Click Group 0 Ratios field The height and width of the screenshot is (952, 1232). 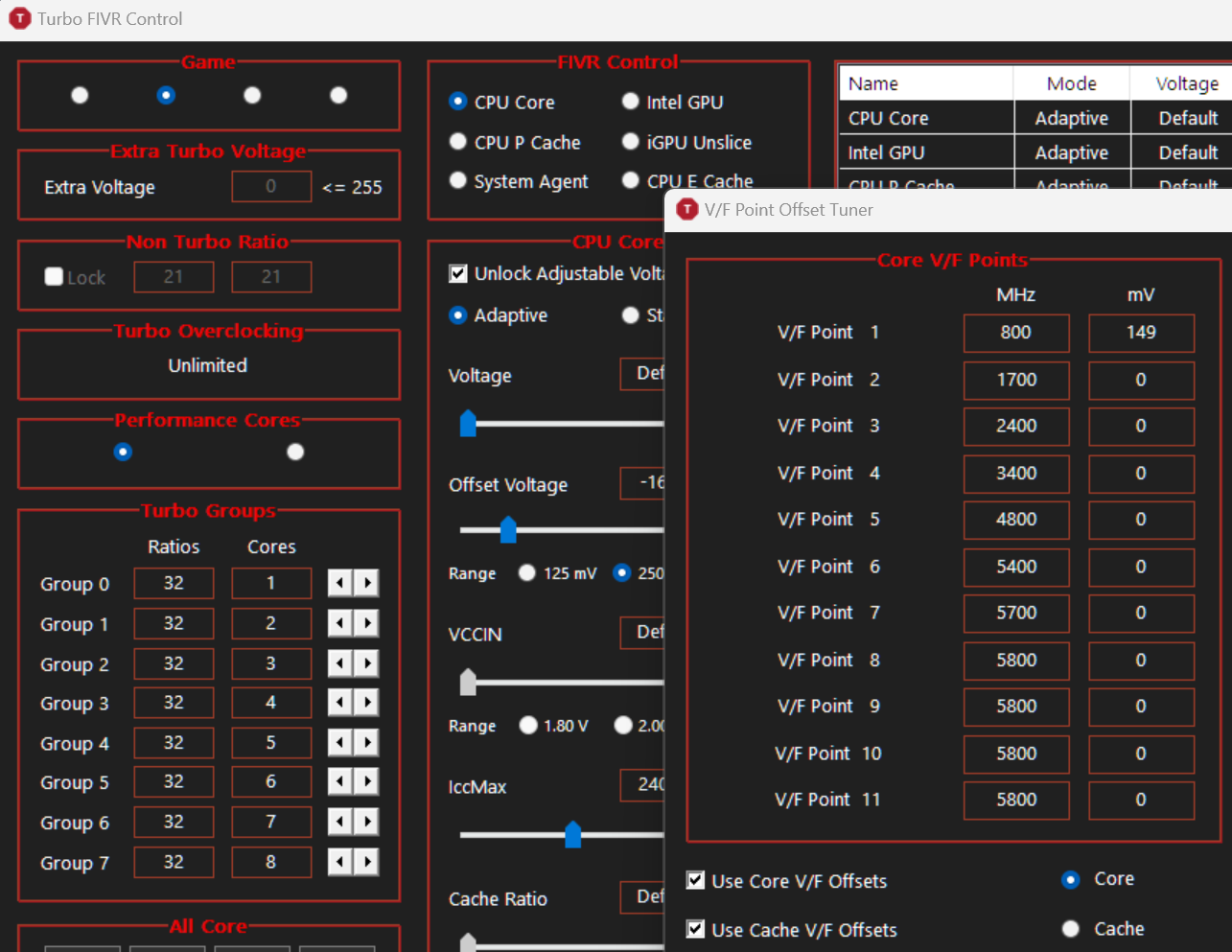click(x=174, y=583)
